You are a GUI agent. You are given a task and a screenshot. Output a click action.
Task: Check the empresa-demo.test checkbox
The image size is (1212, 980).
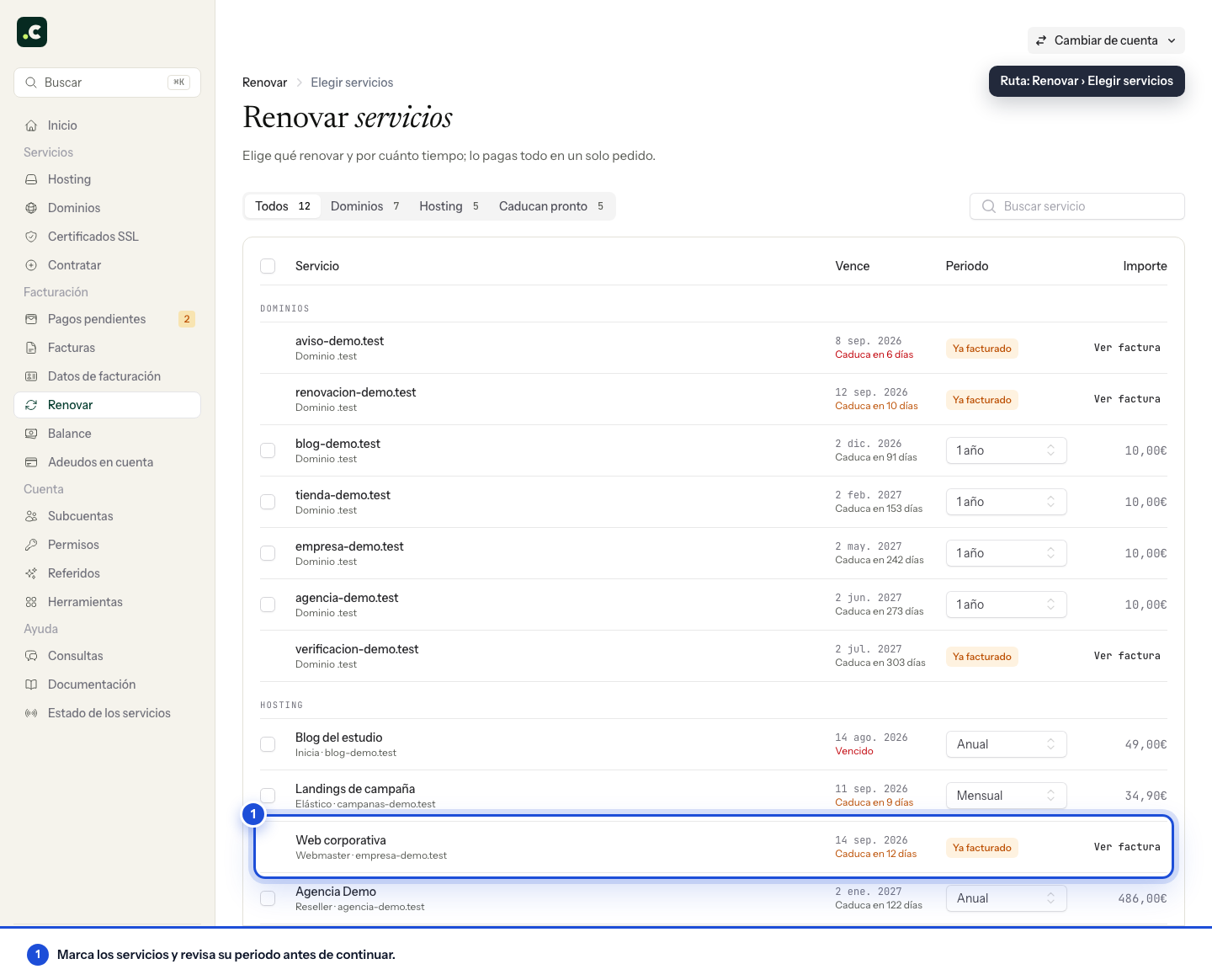[268, 553]
